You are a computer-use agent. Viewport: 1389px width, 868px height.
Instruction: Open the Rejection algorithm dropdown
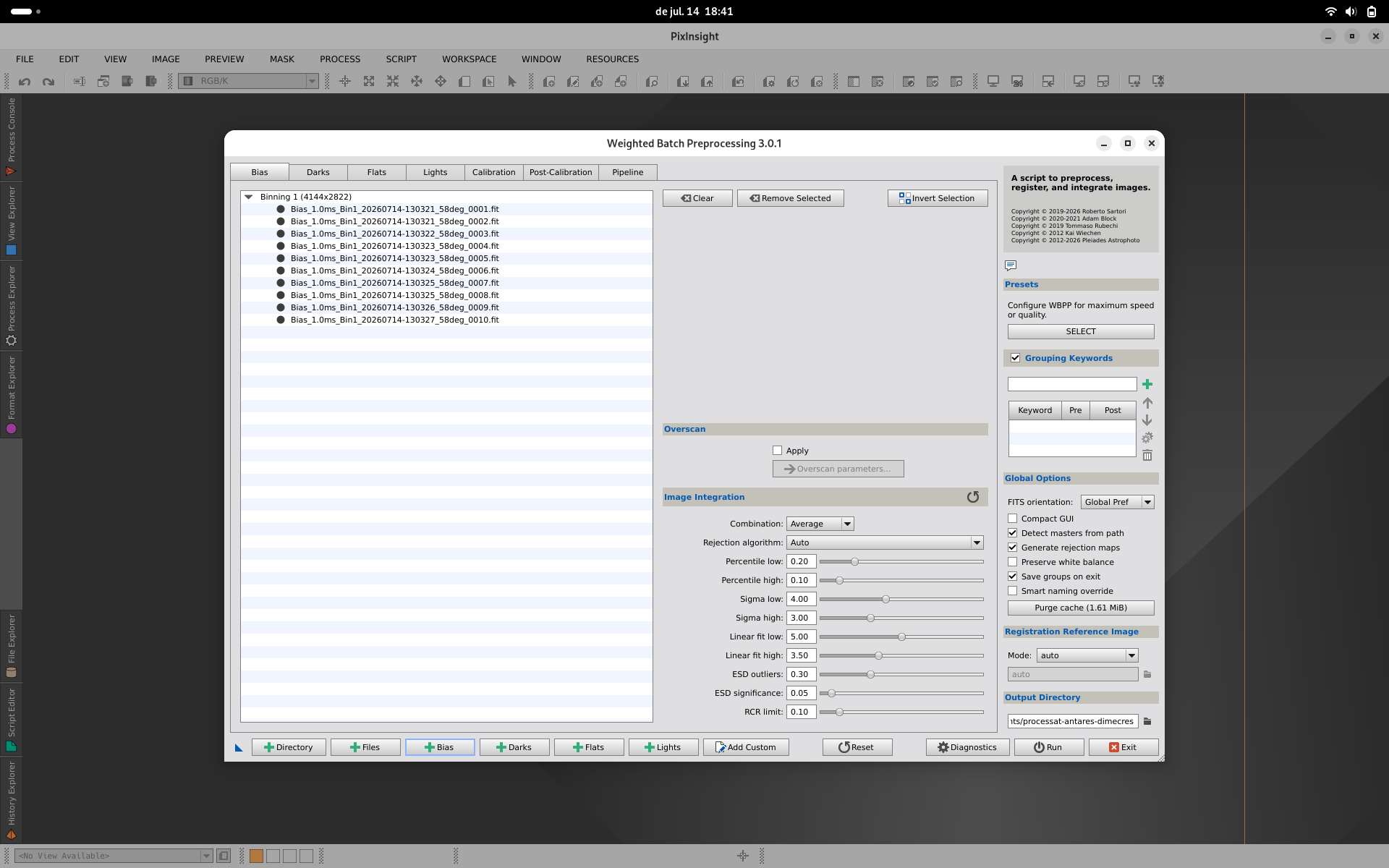(x=885, y=542)
